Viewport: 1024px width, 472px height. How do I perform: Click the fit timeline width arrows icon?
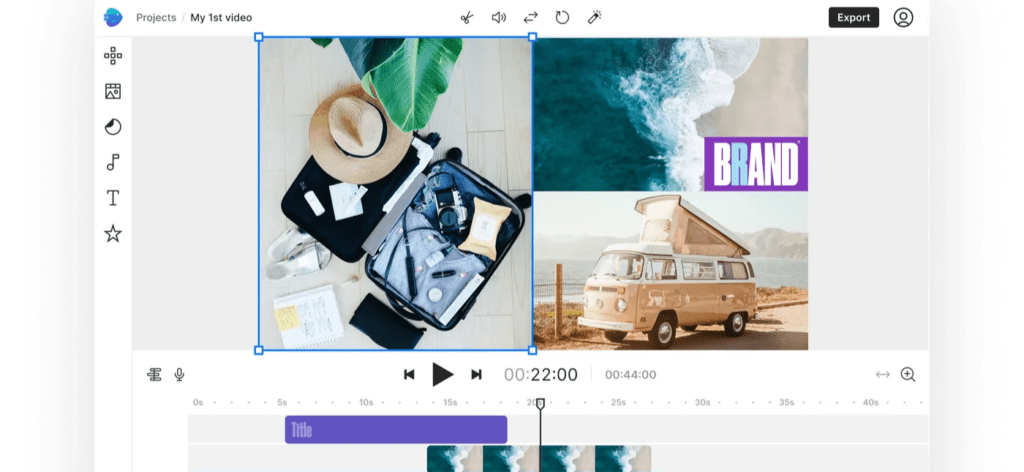[883, 375]
